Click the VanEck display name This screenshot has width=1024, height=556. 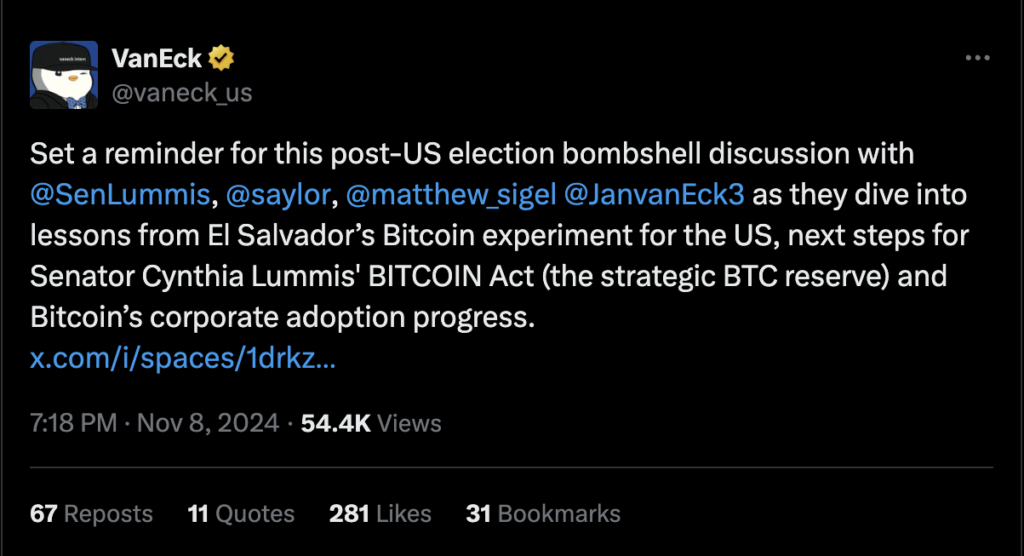pos(158,59)
